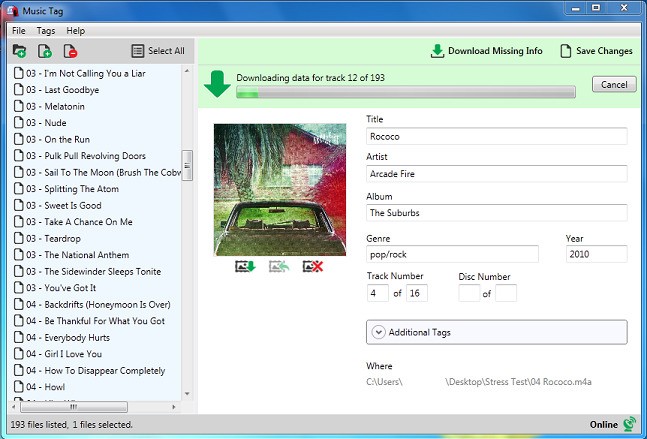The image size is (647, 439).
Task: Click the download progress bar
Action: pyautogui.click(x=405, y=93)
